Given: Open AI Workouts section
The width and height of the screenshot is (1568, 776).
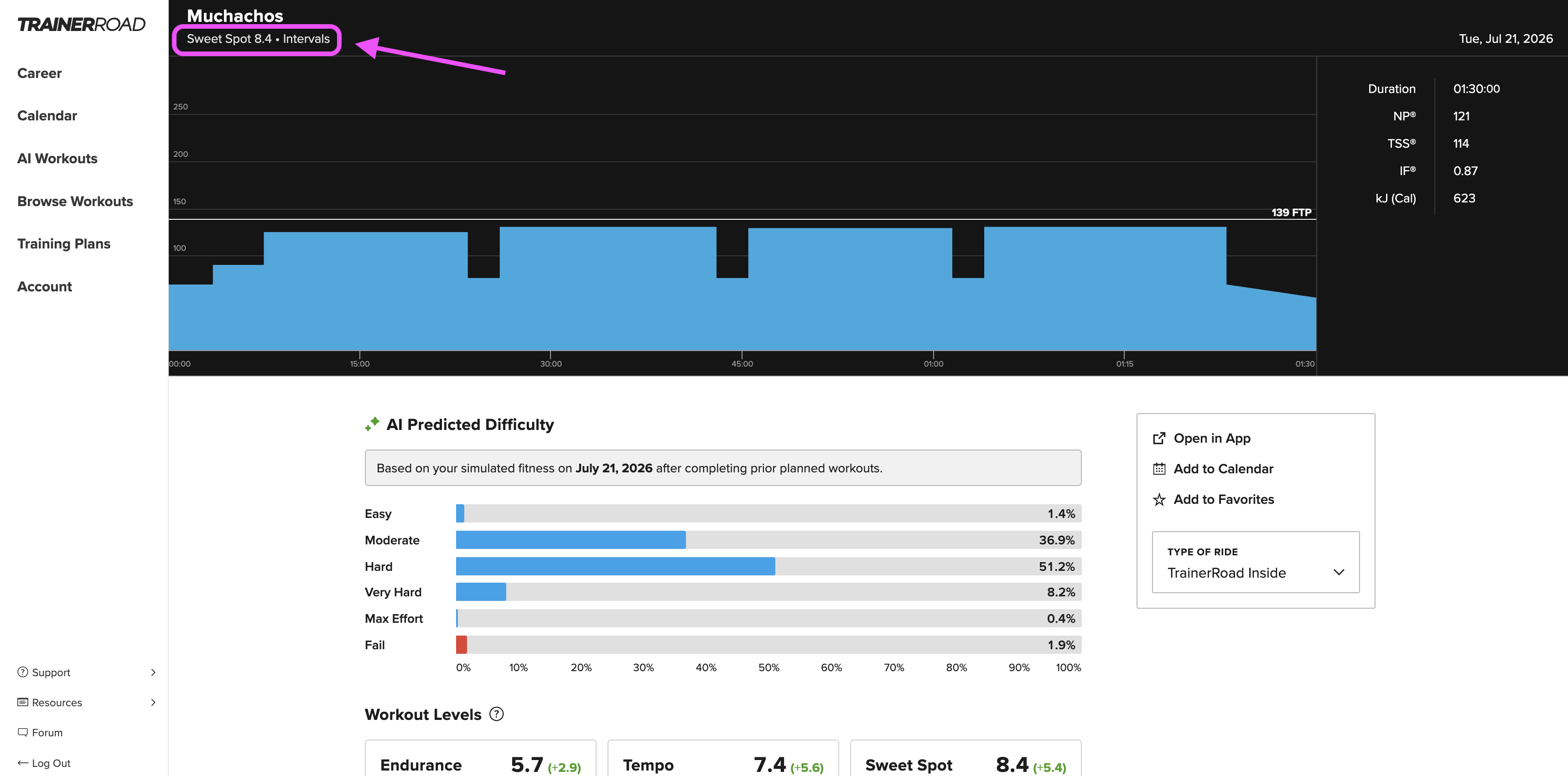Looking at the screenshot, I should click(57, 158).
